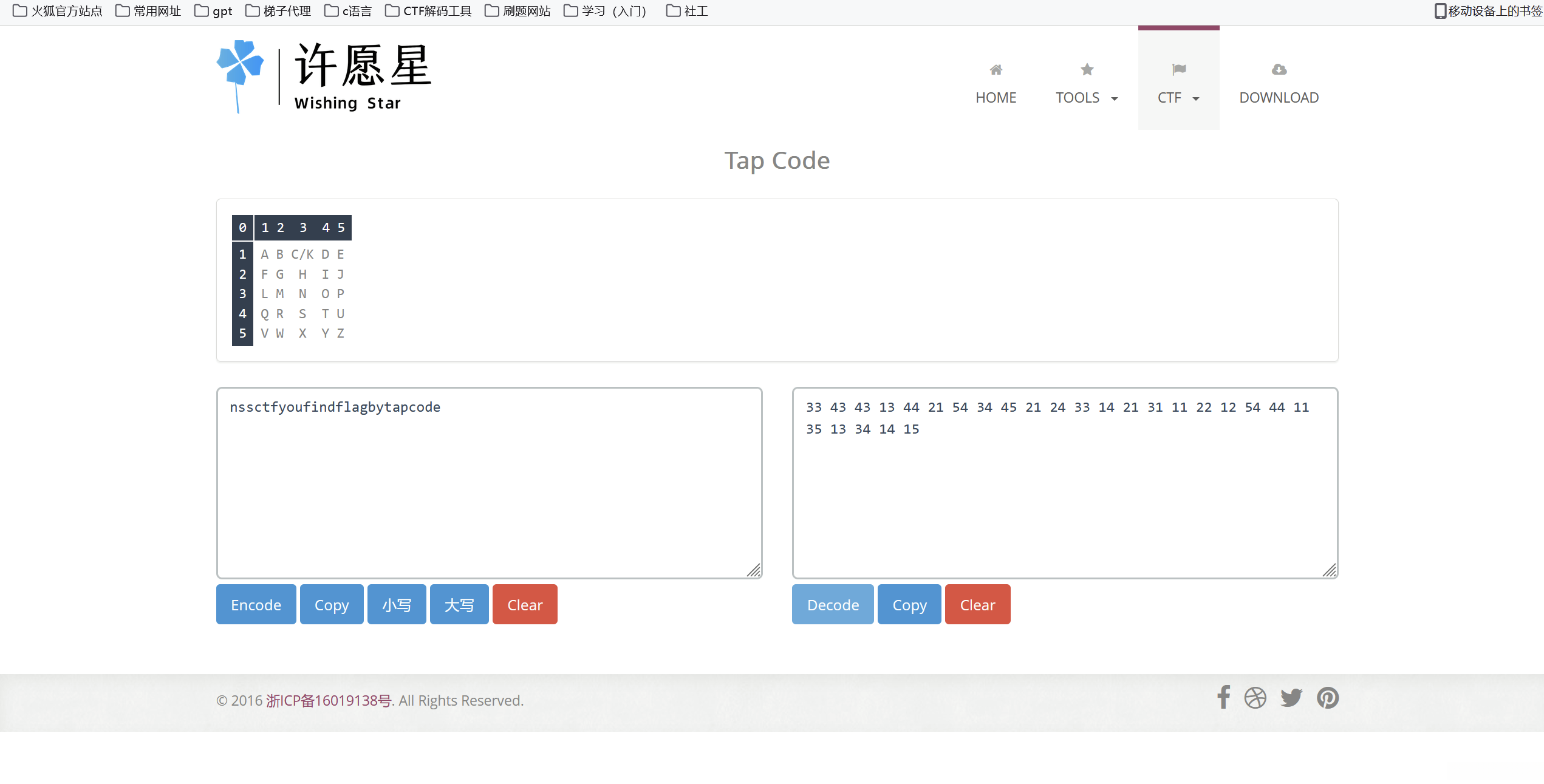
Task: Open the Pinterest footer icon
Action: 1328,698
